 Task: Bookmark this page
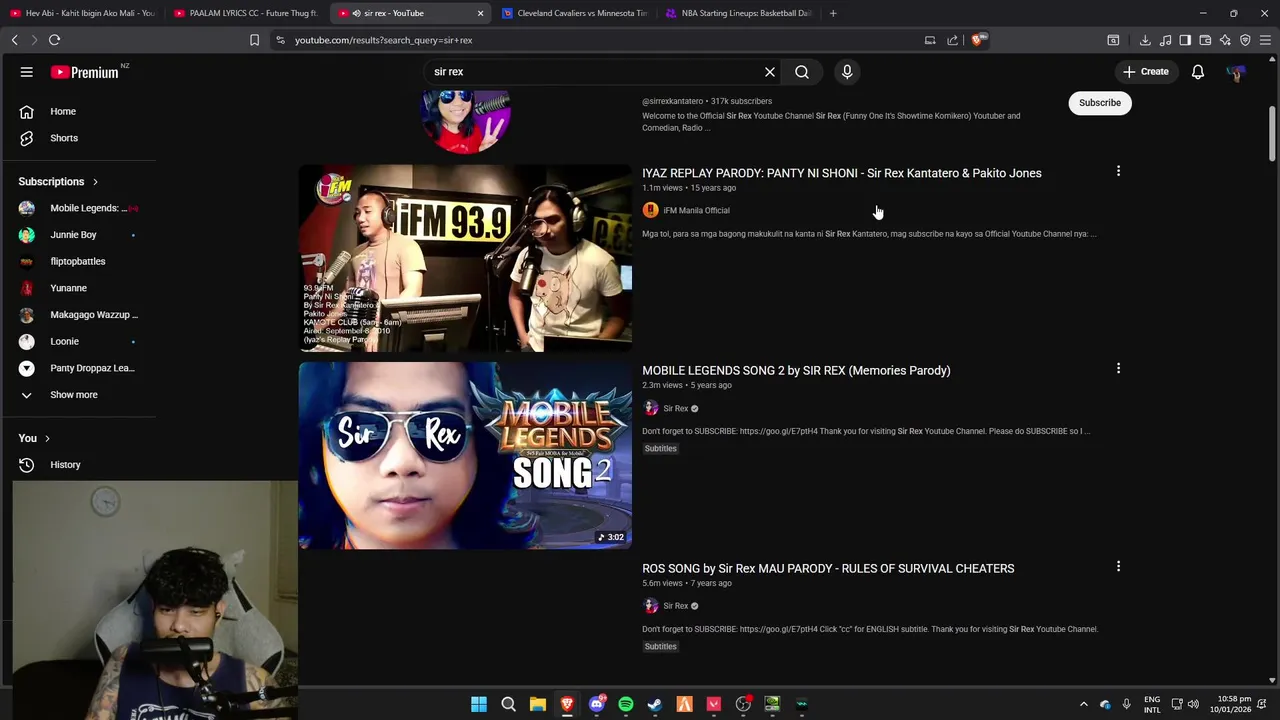[254, 40]
